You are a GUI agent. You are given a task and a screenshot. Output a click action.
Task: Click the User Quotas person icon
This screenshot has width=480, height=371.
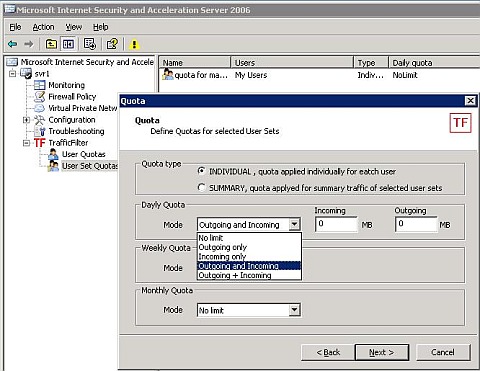point(53,154)
